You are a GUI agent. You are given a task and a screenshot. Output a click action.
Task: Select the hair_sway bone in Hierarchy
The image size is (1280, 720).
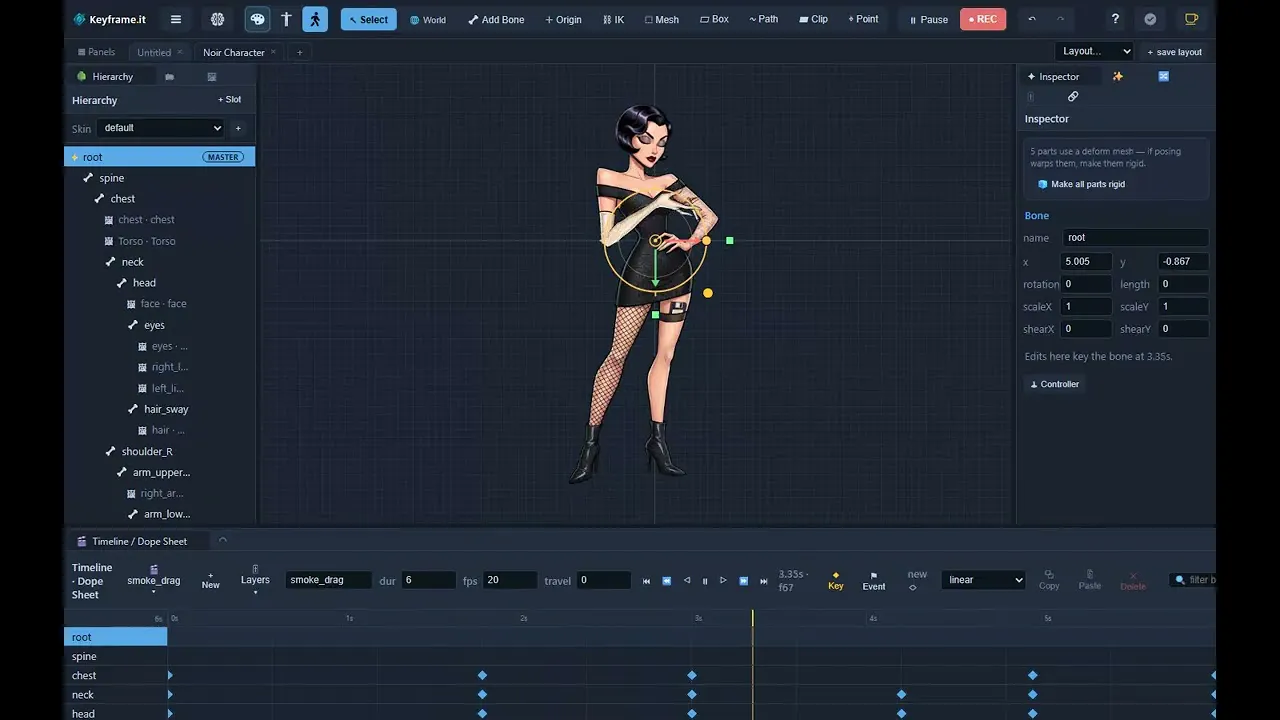[x=166, y=409]
